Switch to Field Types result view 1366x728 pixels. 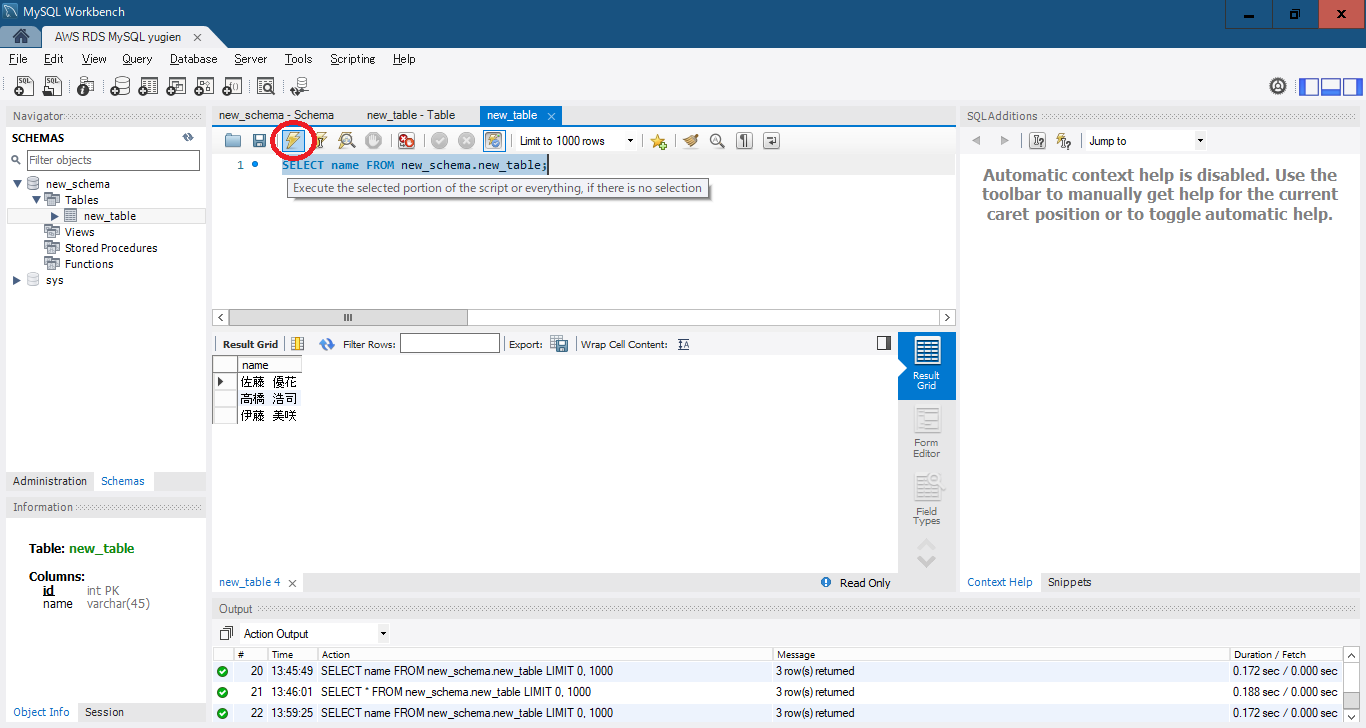pyautogui.click(x=927, y=500)
